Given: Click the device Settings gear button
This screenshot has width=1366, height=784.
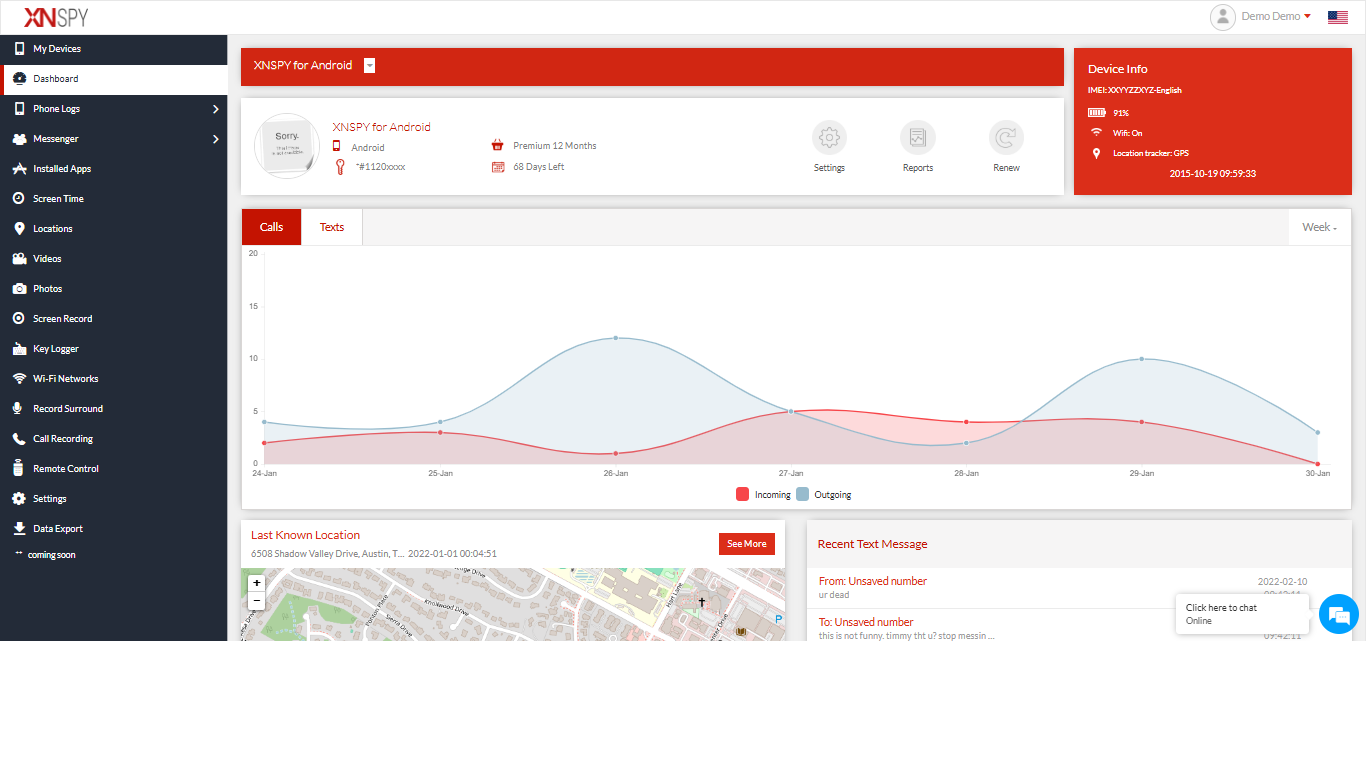Looking at the screenshot, I should [x=829, y=138].
